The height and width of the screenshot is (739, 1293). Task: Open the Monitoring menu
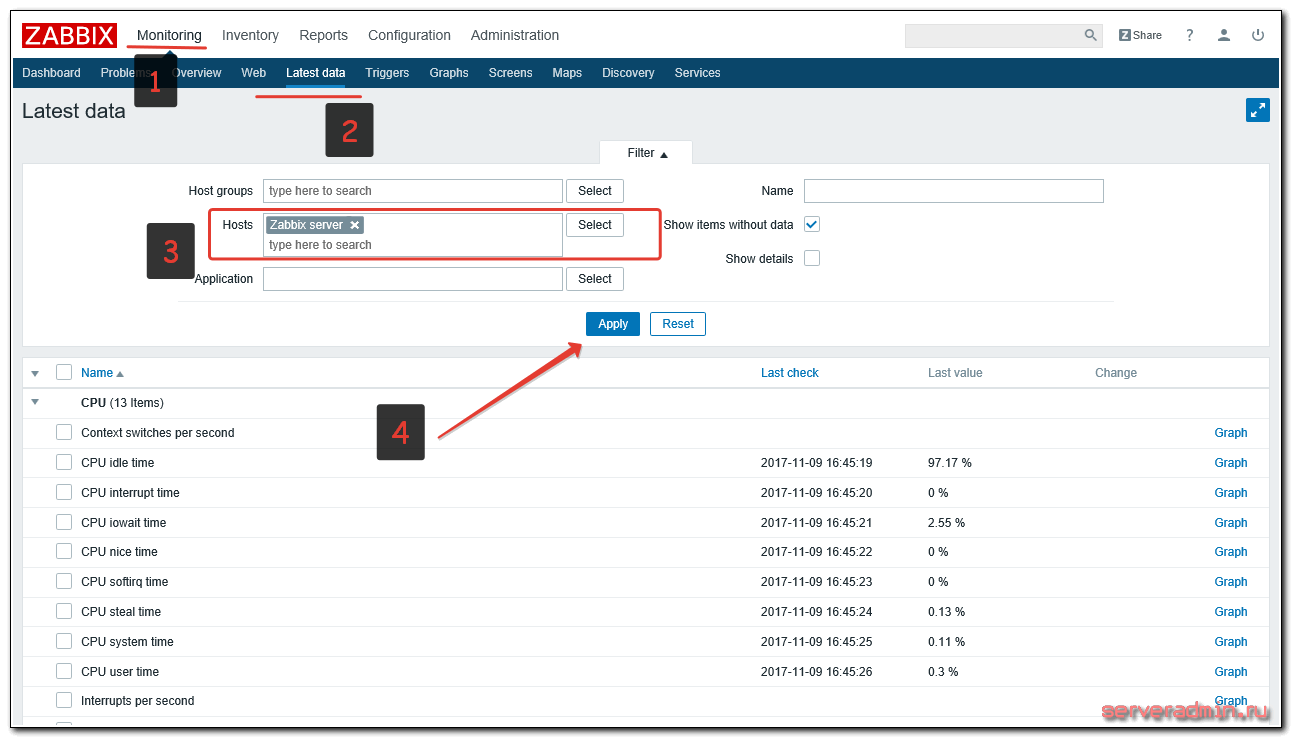tap(169, 35)
